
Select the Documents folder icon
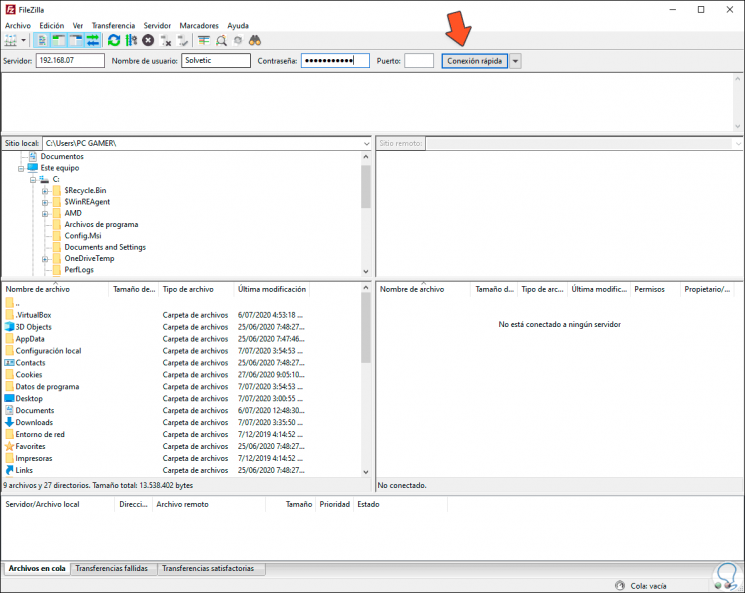pos(10,410)
